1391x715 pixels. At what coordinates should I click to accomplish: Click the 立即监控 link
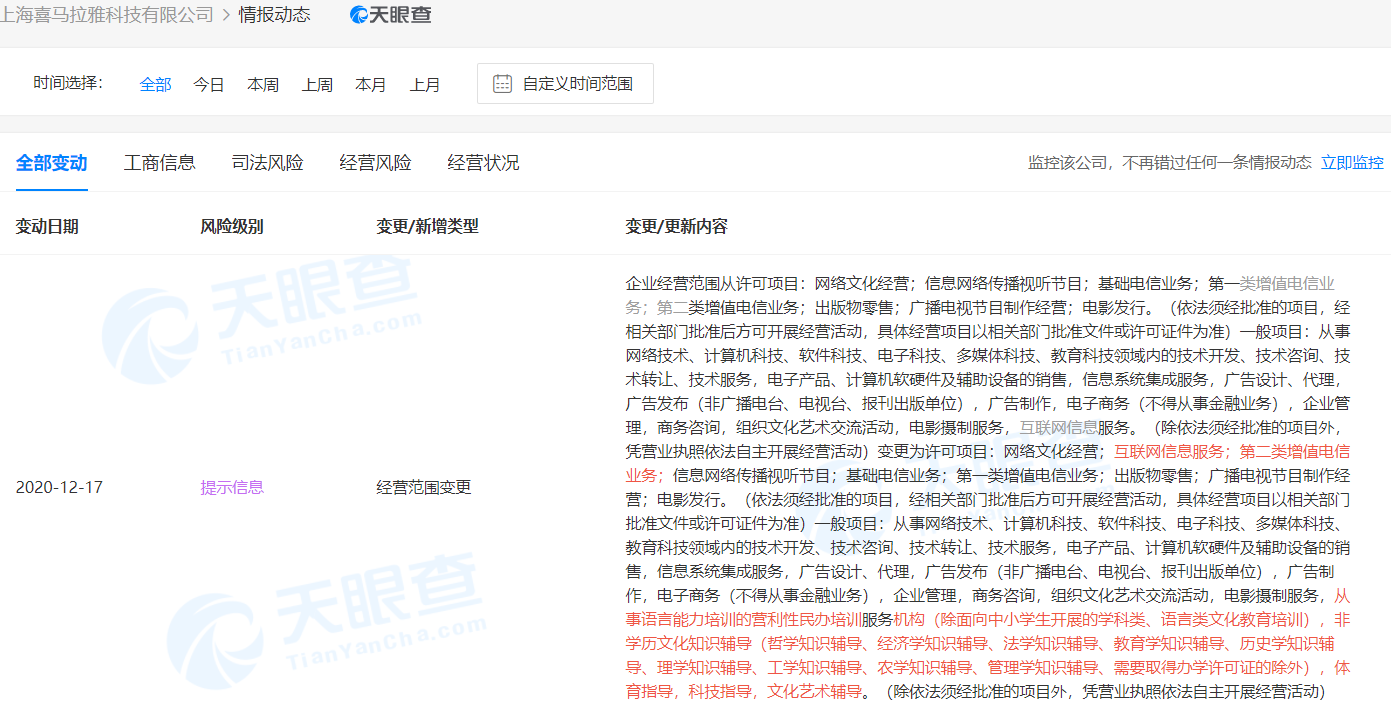1352,163
